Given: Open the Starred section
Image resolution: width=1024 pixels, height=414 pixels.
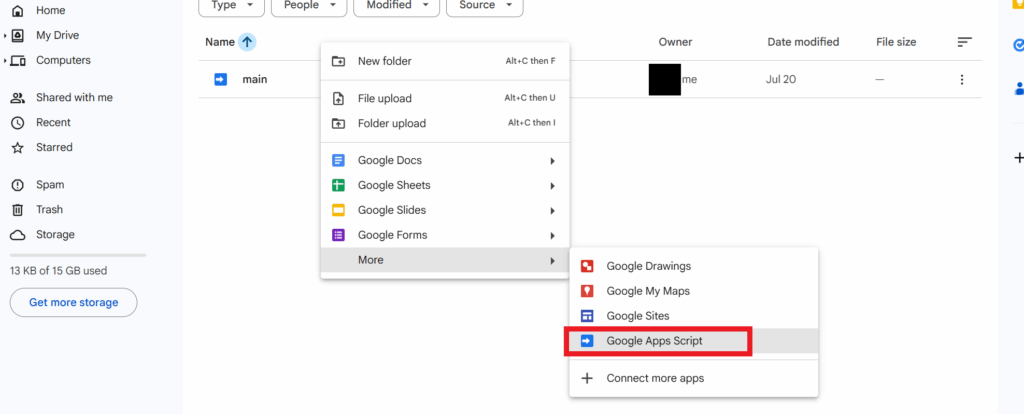Looking at the screenshot, I should click(x=54, y=147).
